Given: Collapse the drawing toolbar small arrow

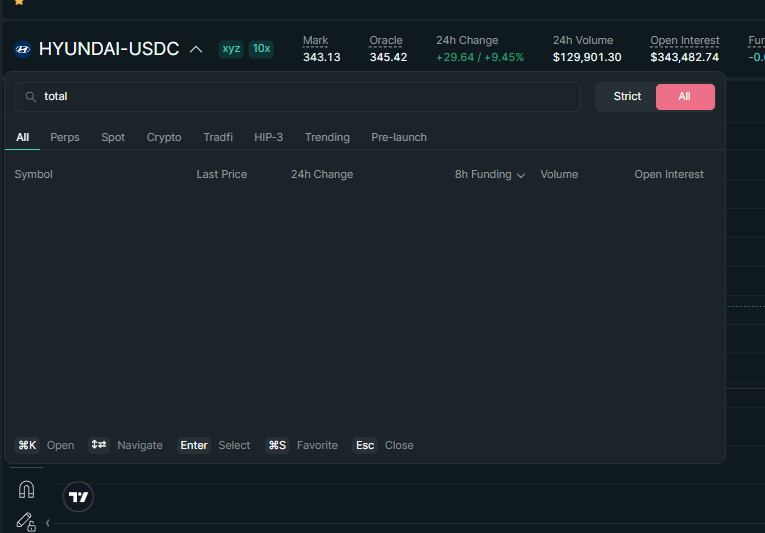Looking at the screenshot, I should pyautogui.click(x=48, y=523).
